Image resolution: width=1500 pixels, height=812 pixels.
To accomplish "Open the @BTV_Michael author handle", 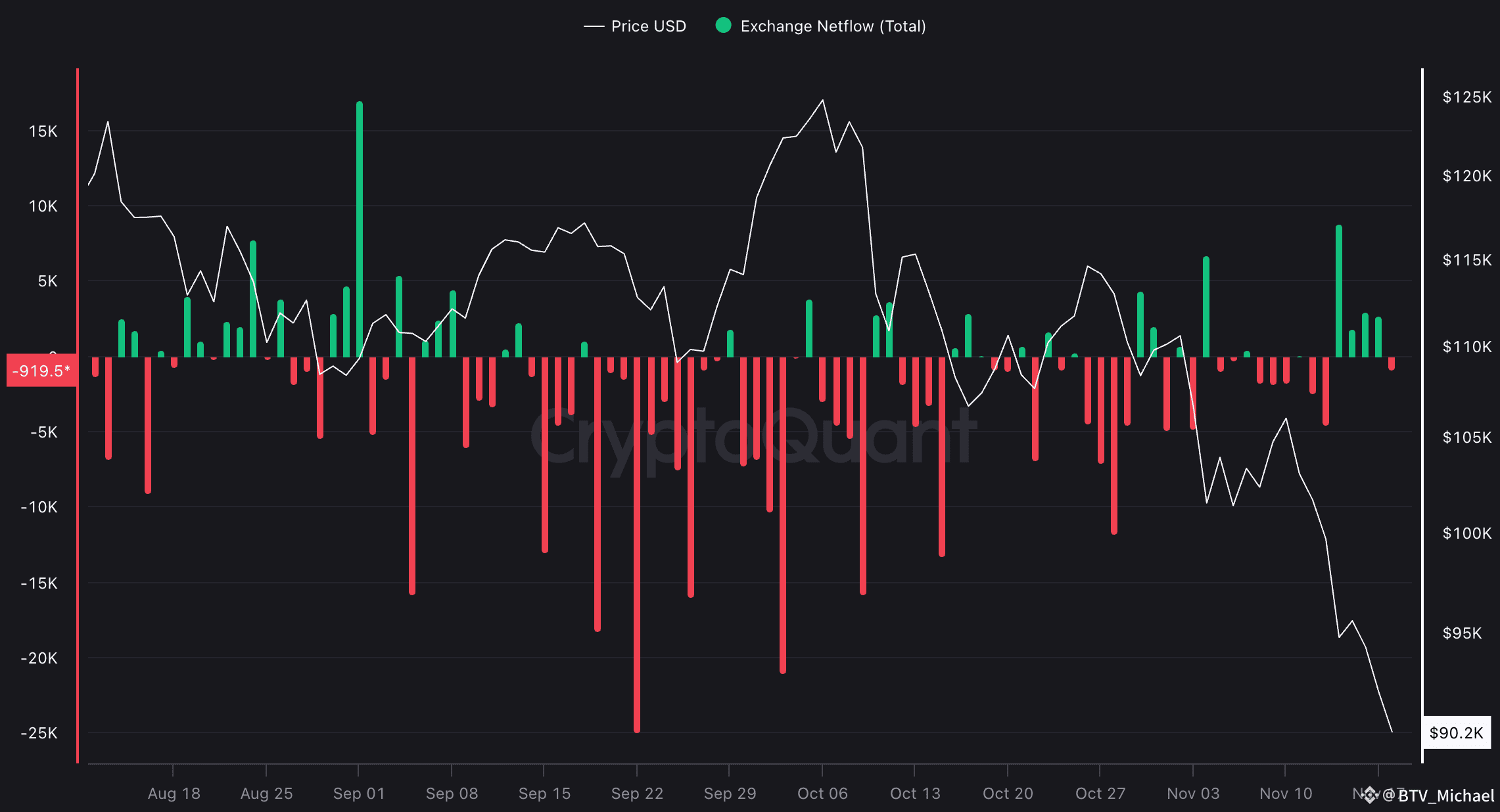I will click(x=1438, y=796).
